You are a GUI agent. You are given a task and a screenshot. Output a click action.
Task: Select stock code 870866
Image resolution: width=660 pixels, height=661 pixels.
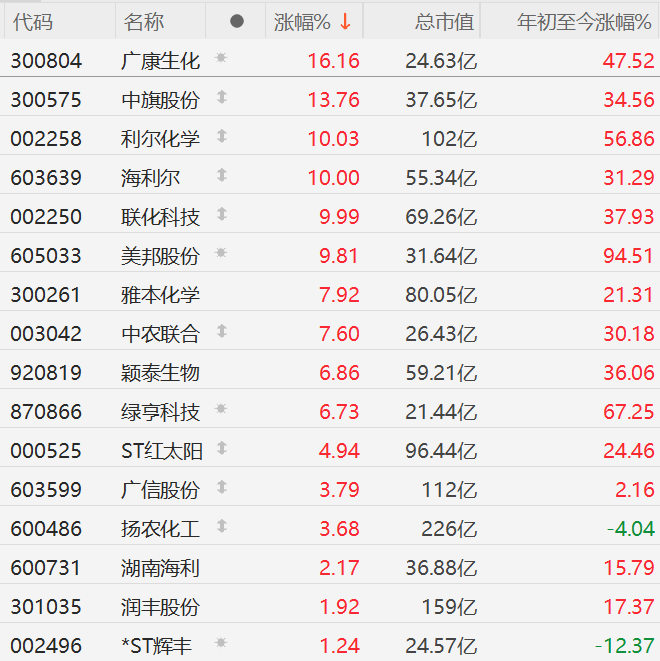click(46, 412)
